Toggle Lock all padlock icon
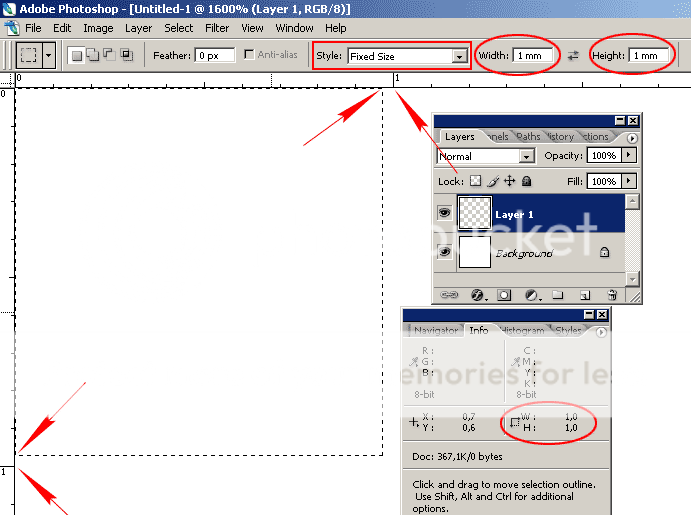The width and height of the screenshot is (691, 515). point(527,181)
